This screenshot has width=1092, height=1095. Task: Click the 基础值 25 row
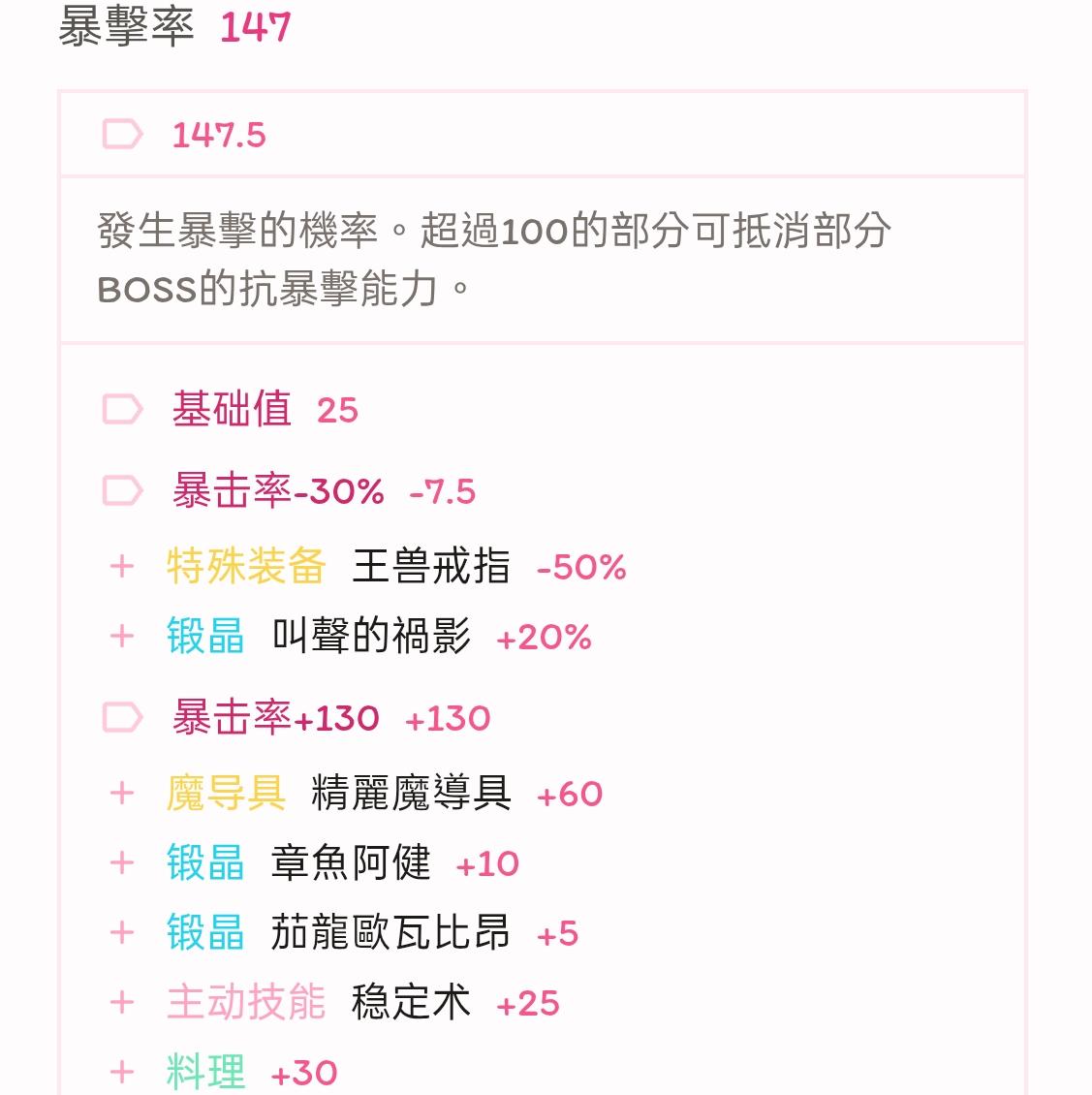click(x=264, y=409)
